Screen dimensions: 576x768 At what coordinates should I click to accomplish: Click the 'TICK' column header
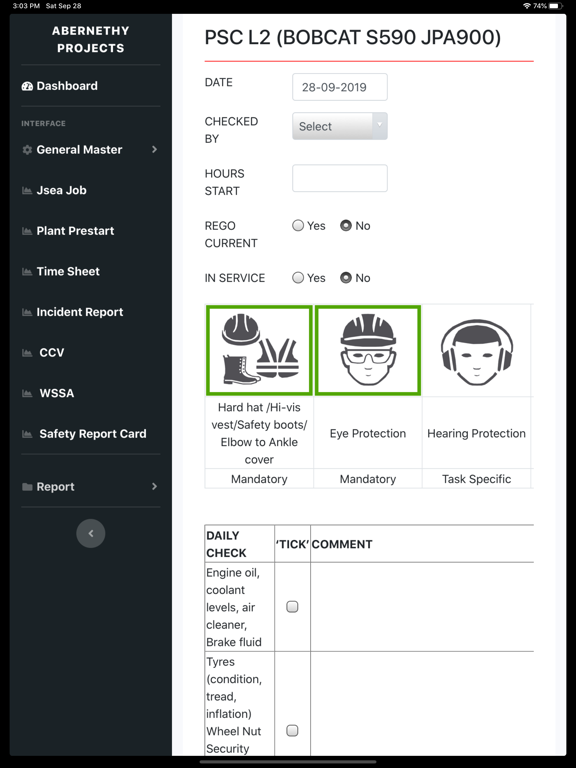click(292, 544)
